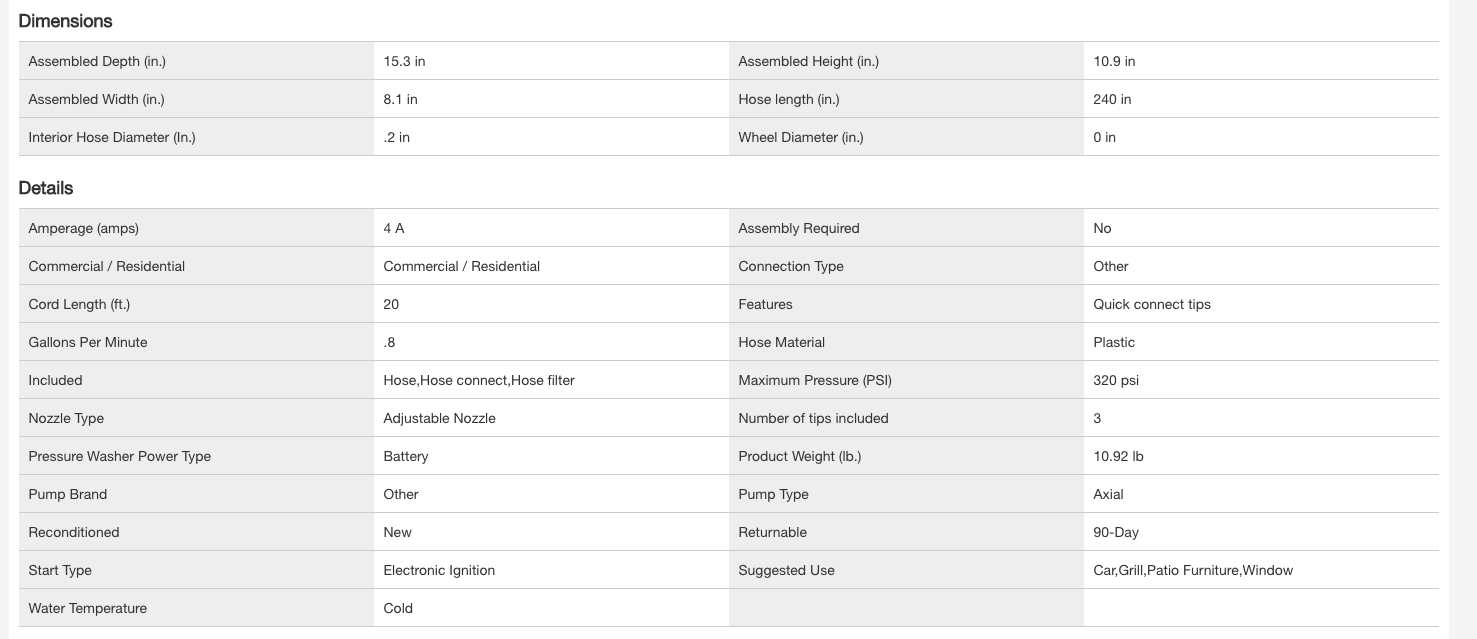Click the Quick connect tips feature value
1477x639 pixels.
(x=1151, y=304)
